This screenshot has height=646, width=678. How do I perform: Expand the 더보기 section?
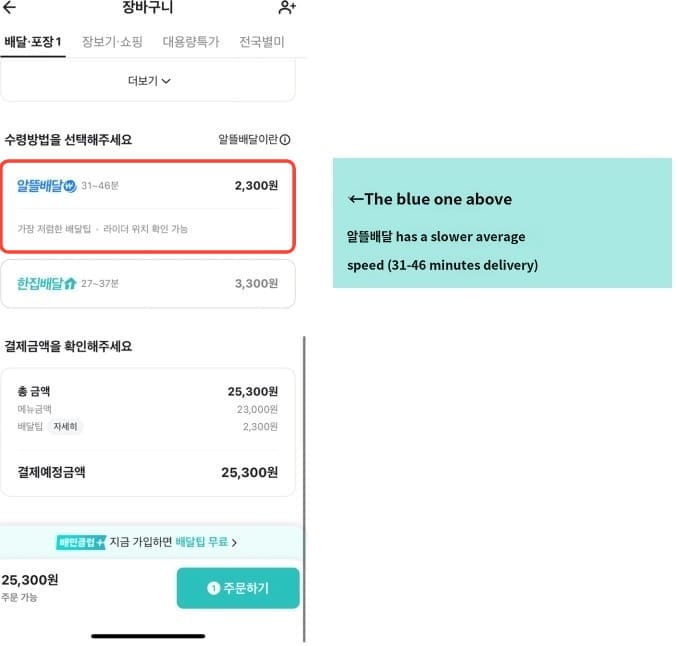pos(149,81)
